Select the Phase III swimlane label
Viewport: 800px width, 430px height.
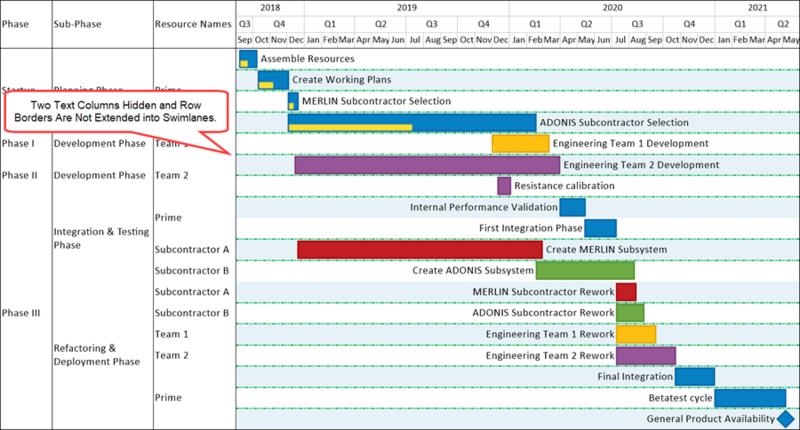21,313
